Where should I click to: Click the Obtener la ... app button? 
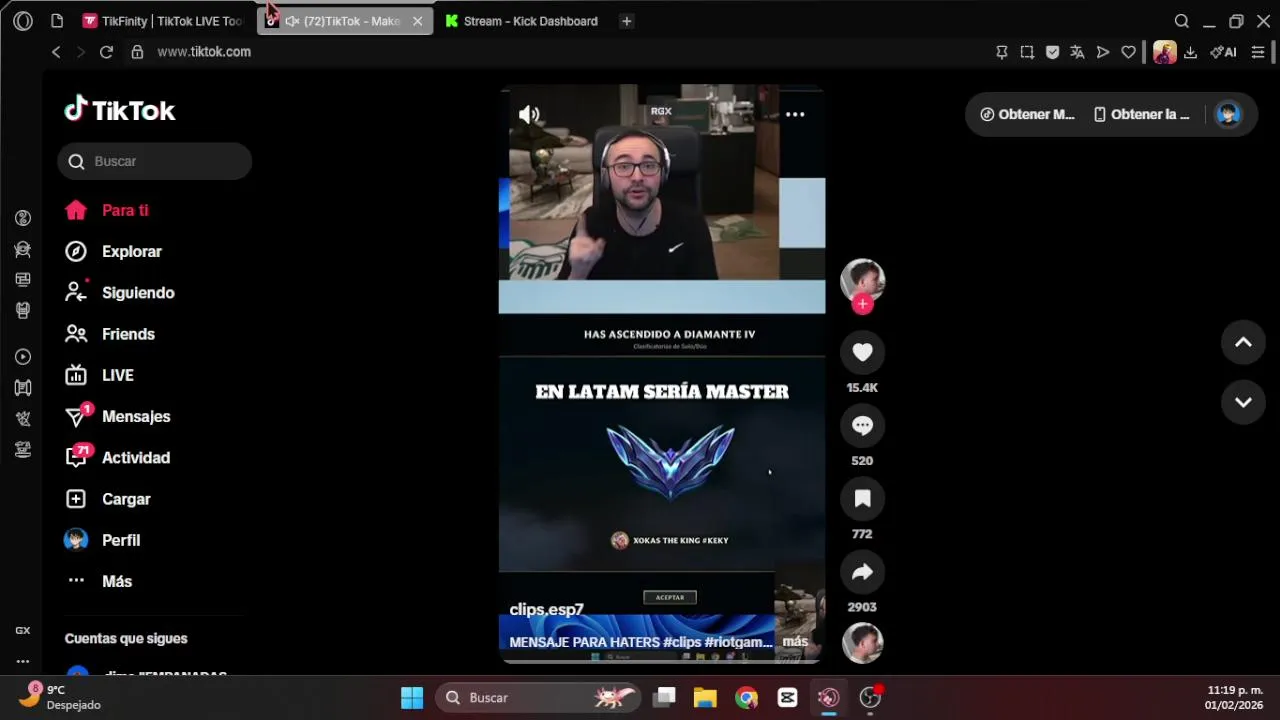click(x=1142, y=114)
